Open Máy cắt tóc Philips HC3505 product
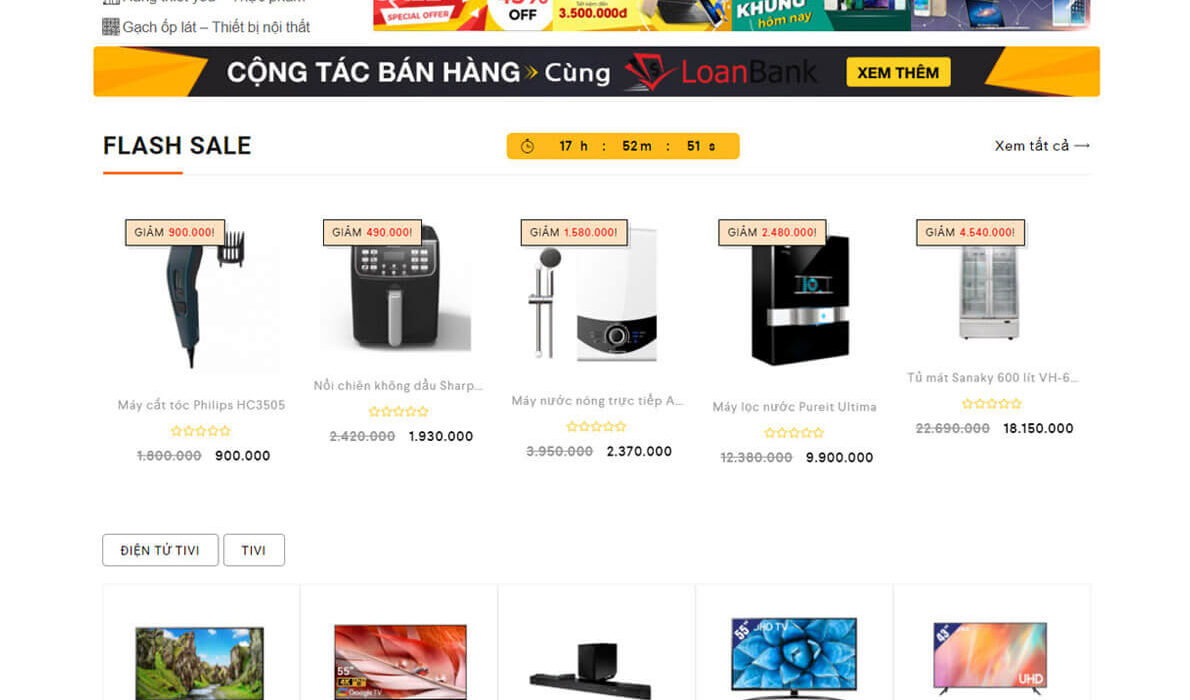Screen dimensions: 1190x700 [201, 405]
